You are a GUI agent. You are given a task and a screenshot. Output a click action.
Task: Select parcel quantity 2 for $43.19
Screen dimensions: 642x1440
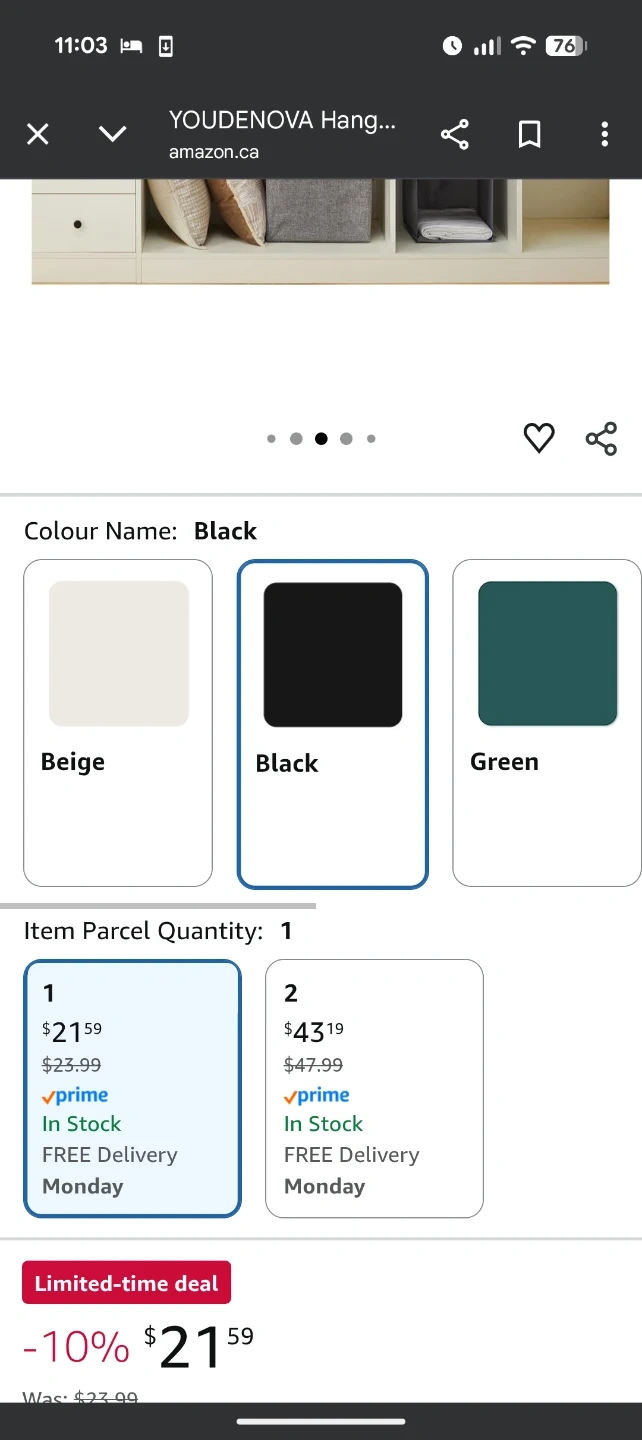click(x=374, y=1088)
